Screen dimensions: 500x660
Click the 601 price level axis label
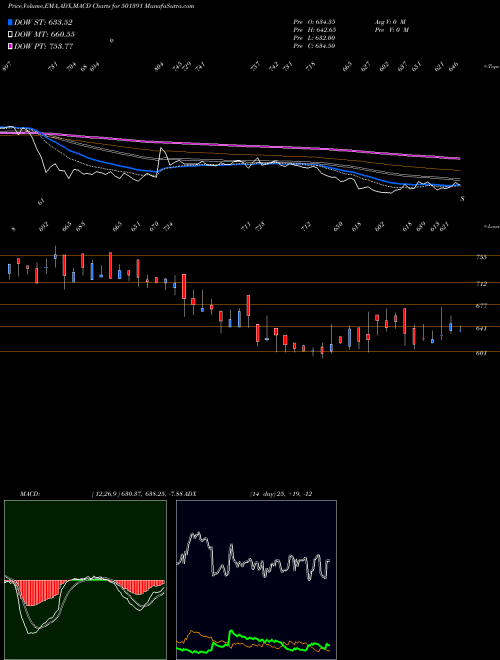point(481,353)
